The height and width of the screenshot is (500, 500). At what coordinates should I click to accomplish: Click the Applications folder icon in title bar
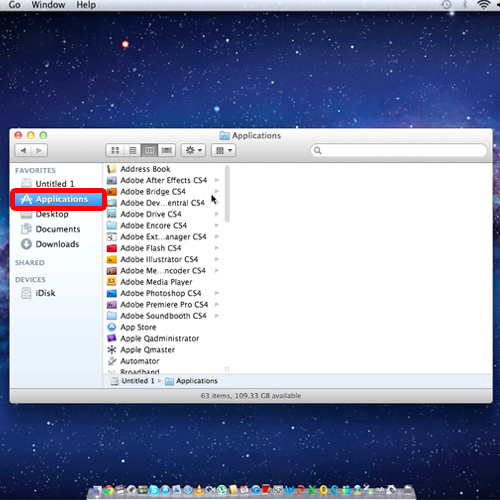coord(224,135)
